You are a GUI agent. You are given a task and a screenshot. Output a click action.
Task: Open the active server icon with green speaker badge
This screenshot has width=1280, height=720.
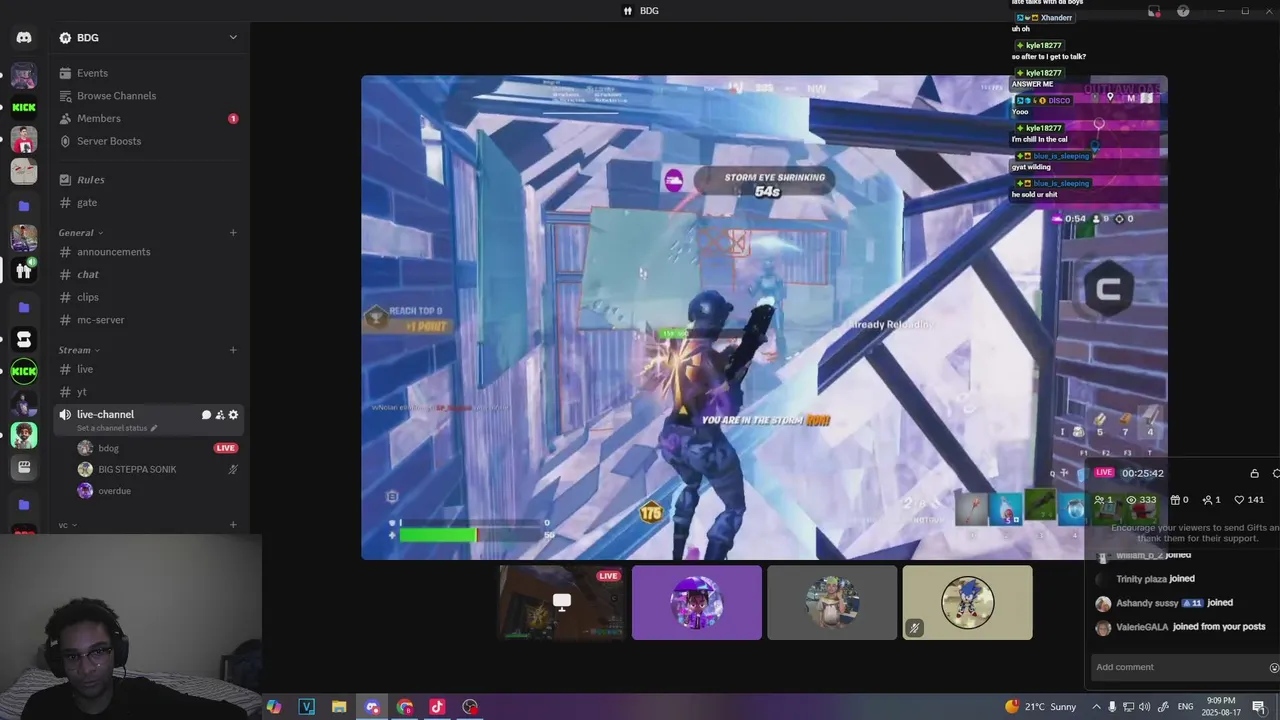(24, 270)
